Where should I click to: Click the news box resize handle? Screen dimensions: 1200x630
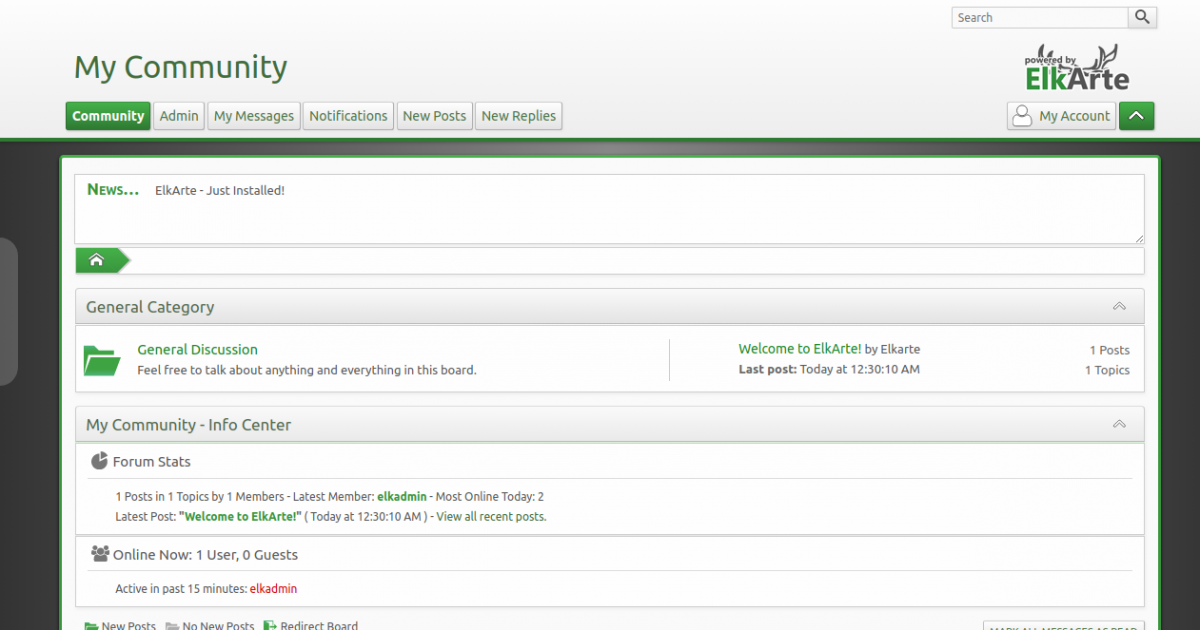click(1139, 238)
